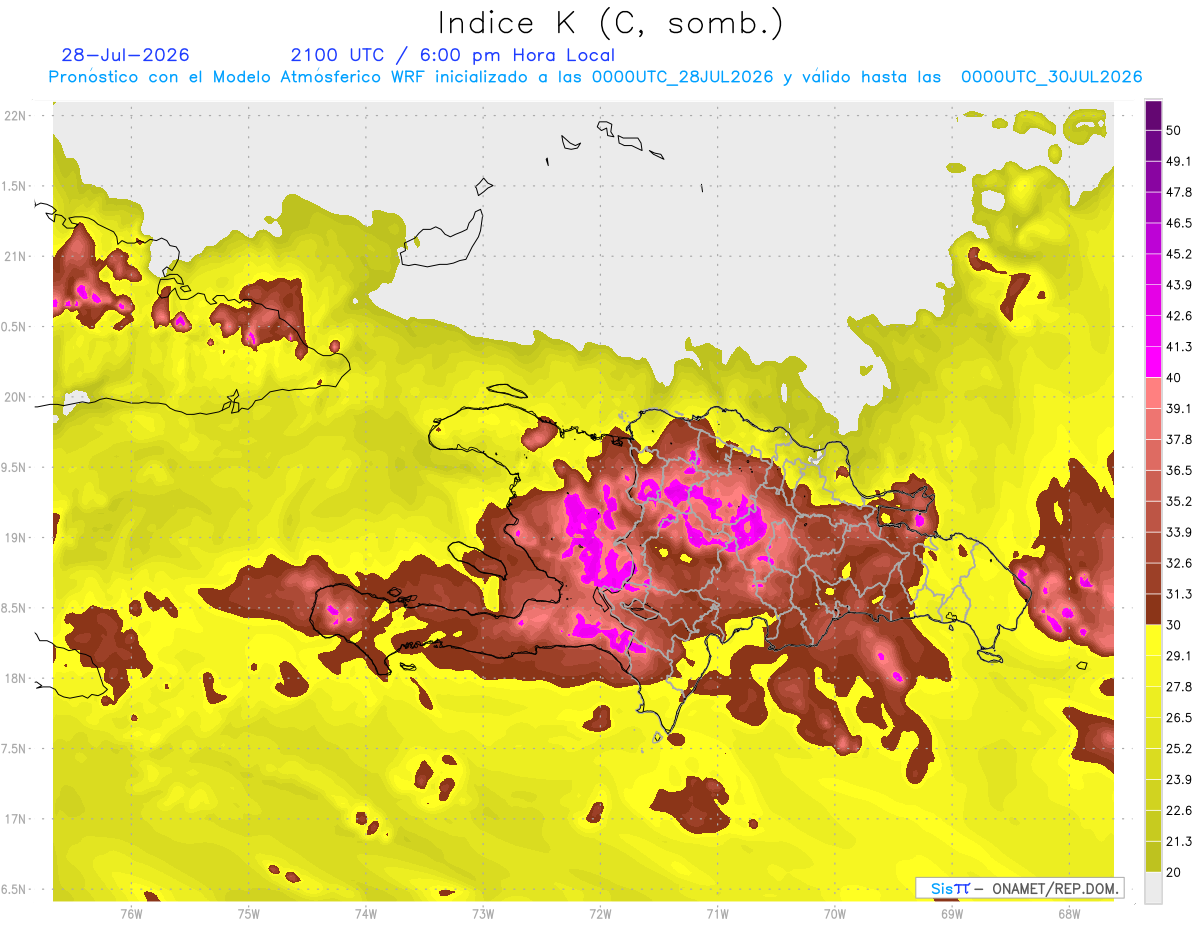The height and width of the screenshot is (927, 1200).
Task: Click the map title 'Indice K (C, somb.)'
Action: pos(611,23)
